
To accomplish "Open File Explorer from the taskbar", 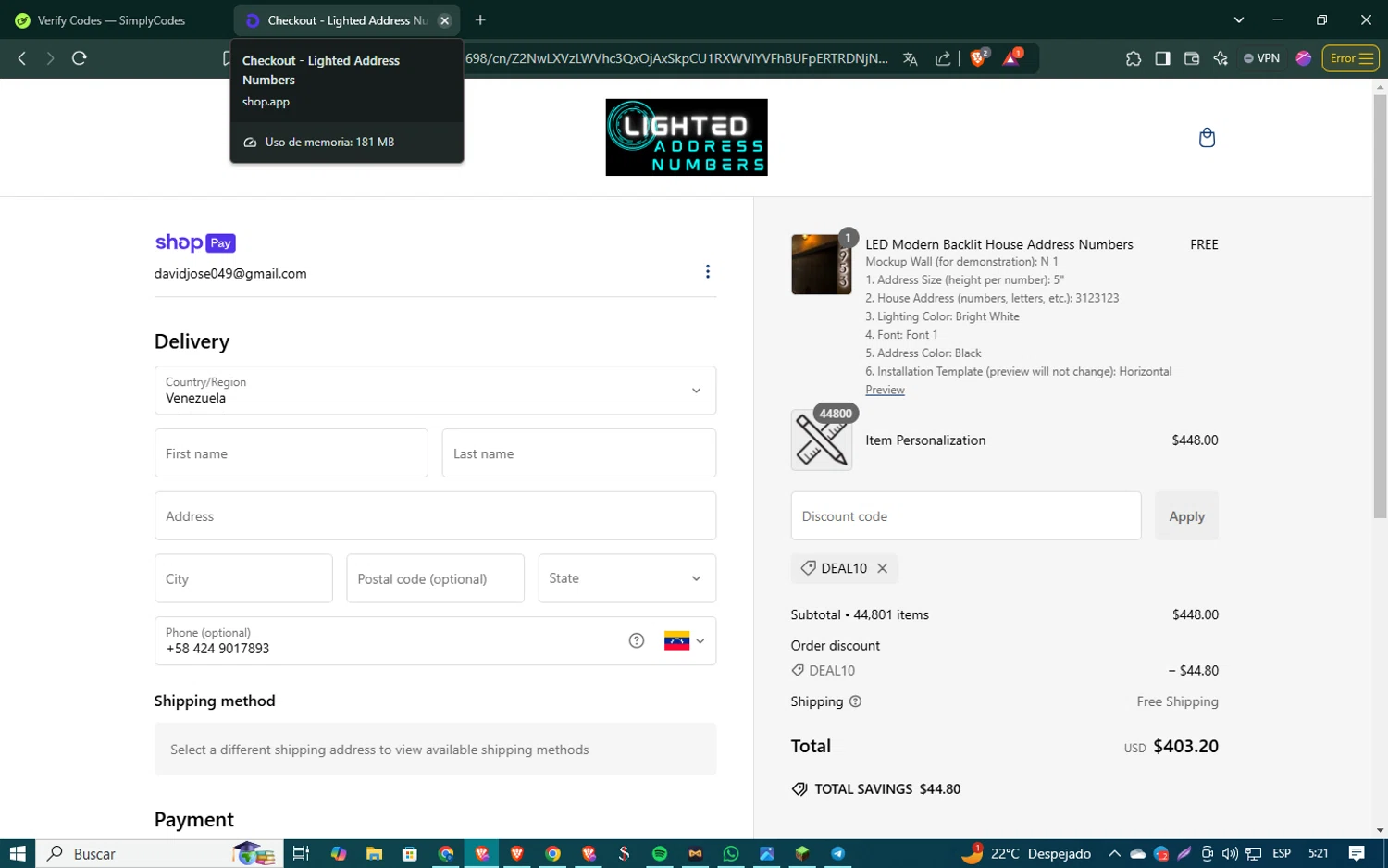I will click(374, 853).
